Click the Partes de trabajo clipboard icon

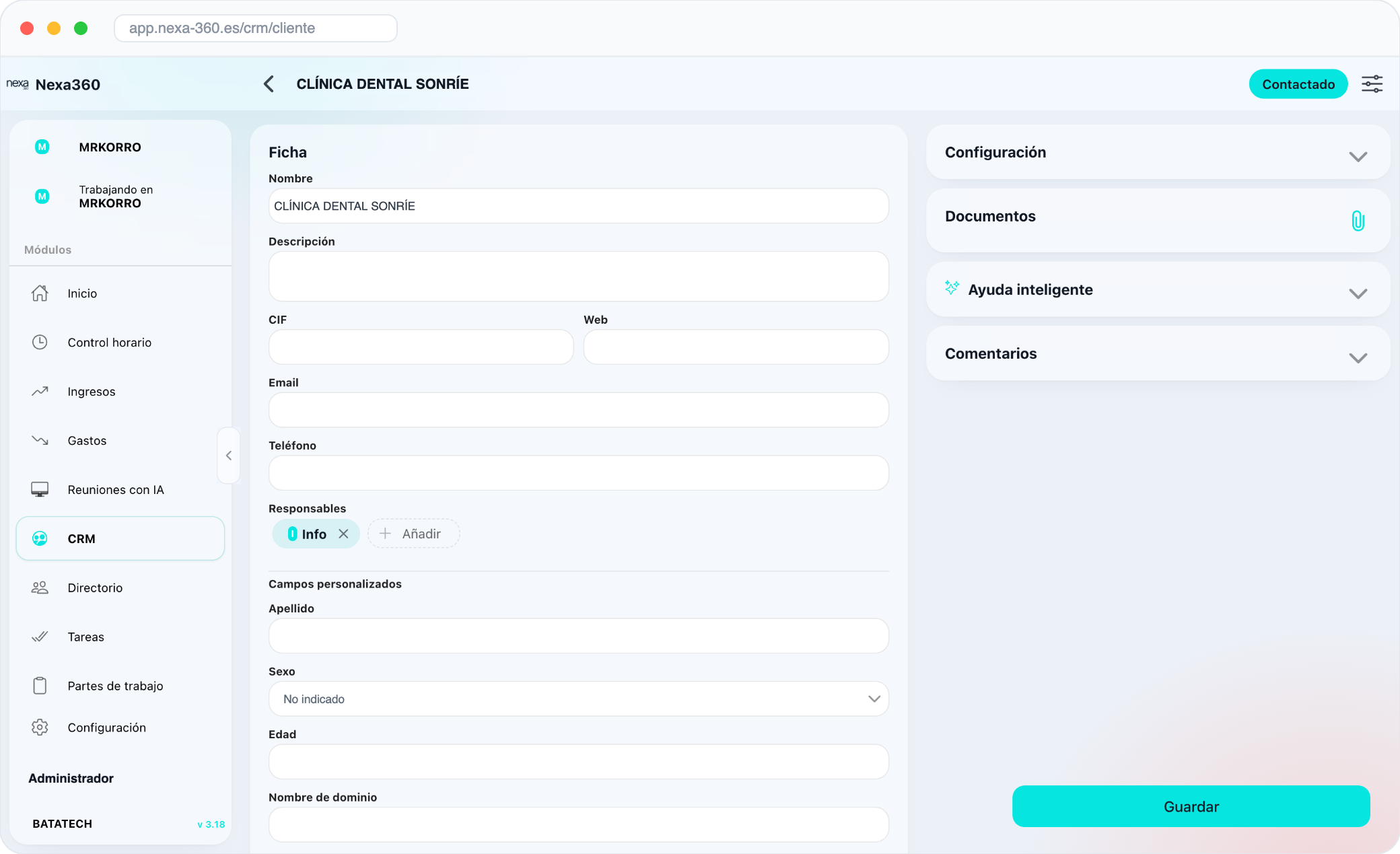pyautogui.click(x=40, y=686)
